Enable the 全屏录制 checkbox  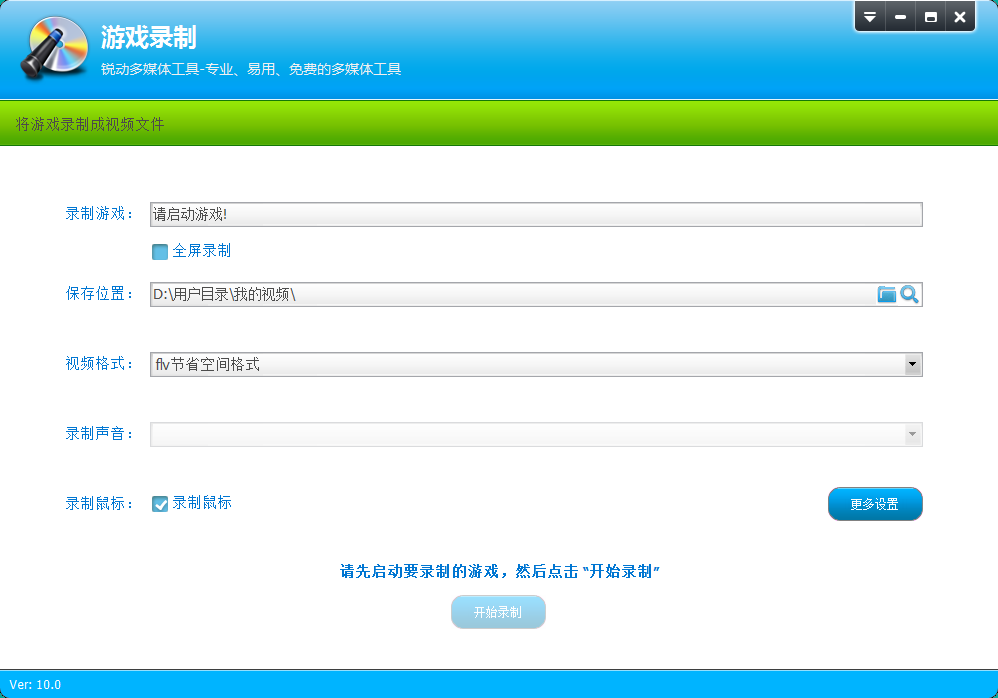click(160, 251)
